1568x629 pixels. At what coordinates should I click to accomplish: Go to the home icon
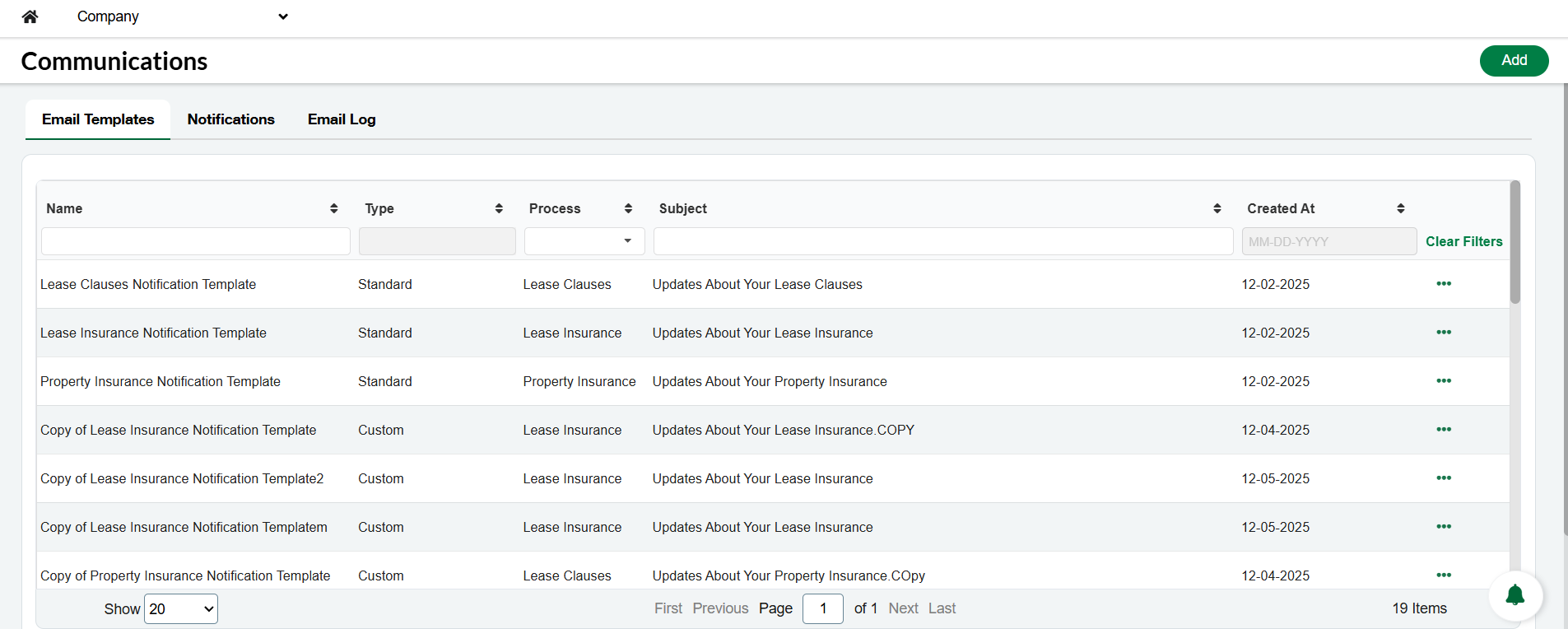30,16
